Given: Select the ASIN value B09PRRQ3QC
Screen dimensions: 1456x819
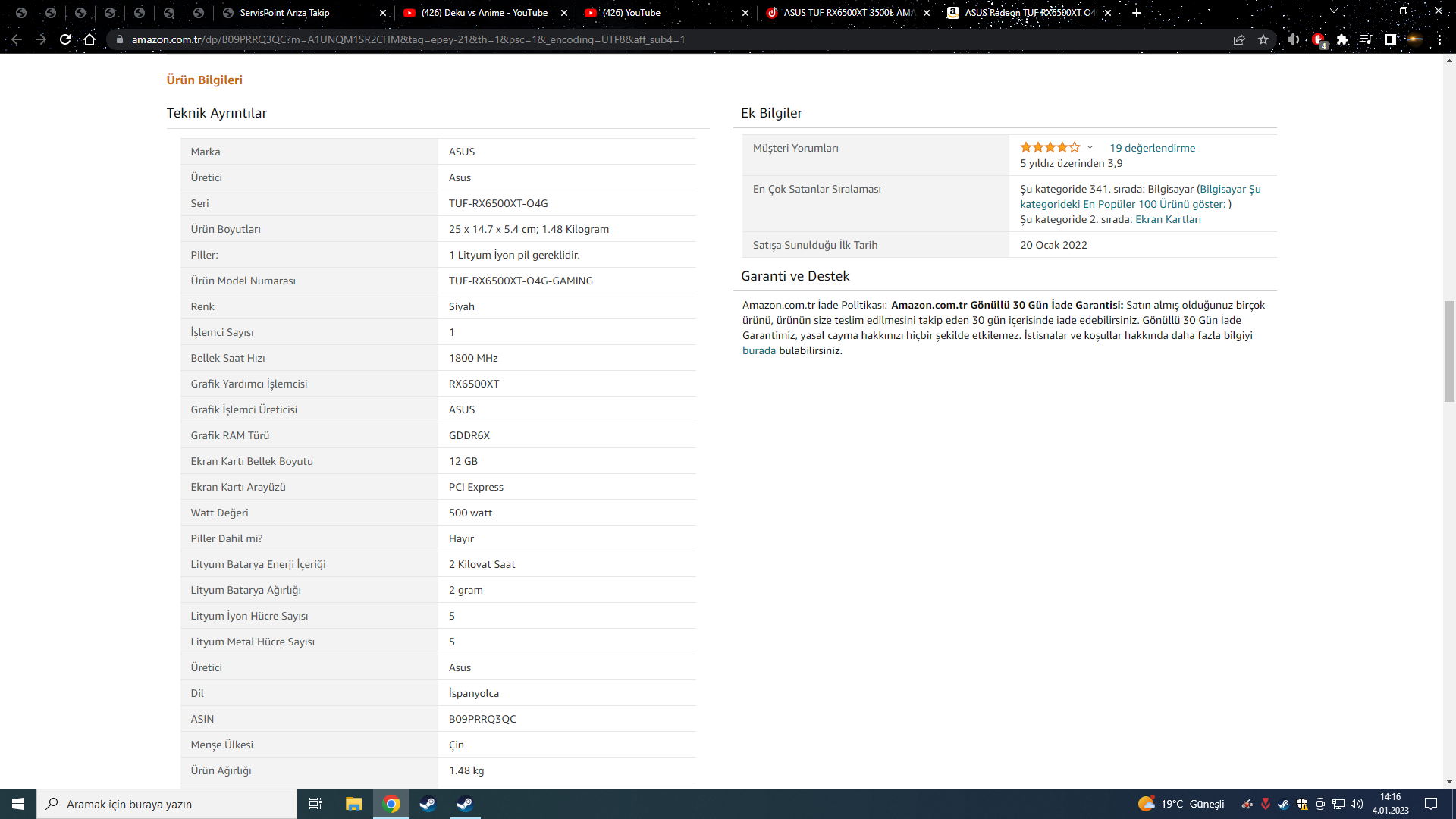Looking at the screenshot, I should pyautogui.click(x=482, y=719).
